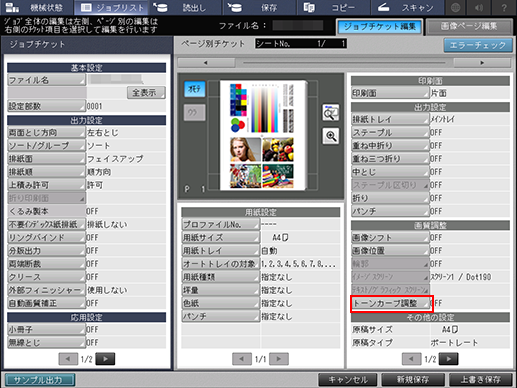
Task: Click the 新規保存 button
Action: point(413,379)
